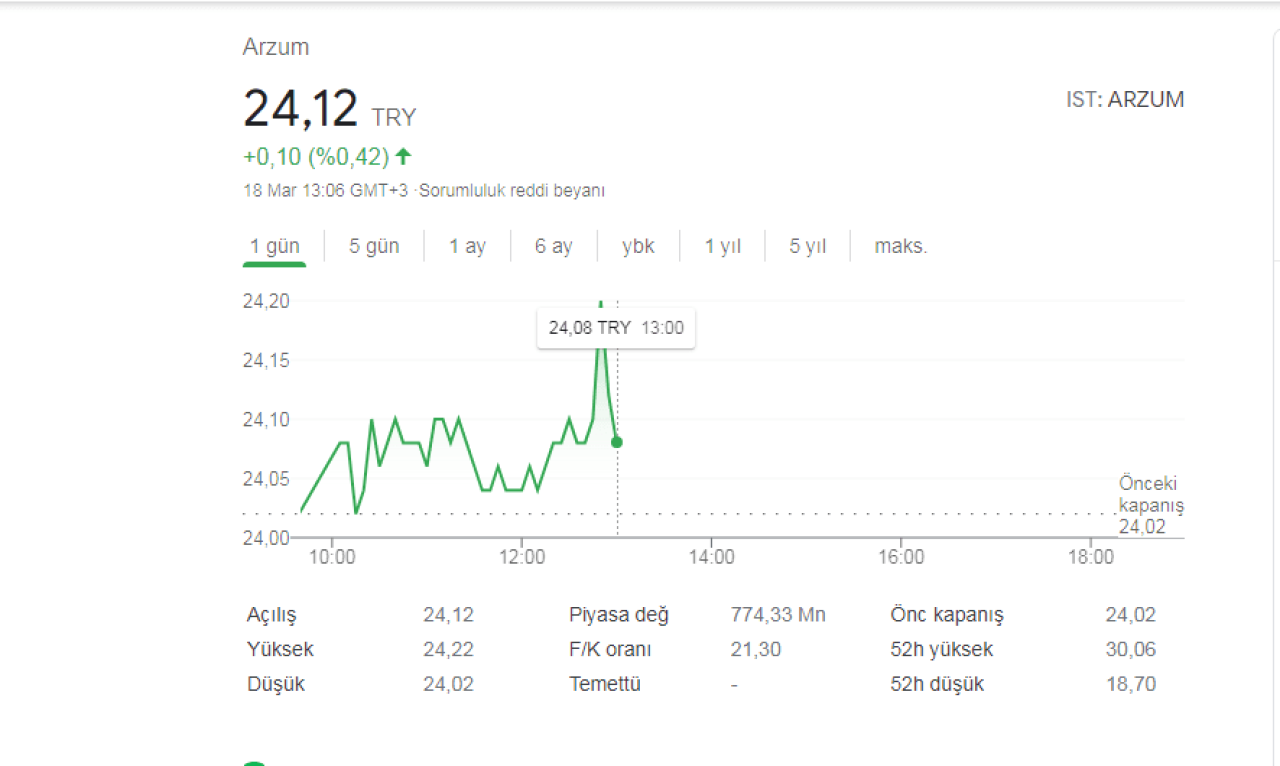This screenshot has width=1280, height=766.
Task: Open the 6 ay chart range
Action: (x=553, y=246)
